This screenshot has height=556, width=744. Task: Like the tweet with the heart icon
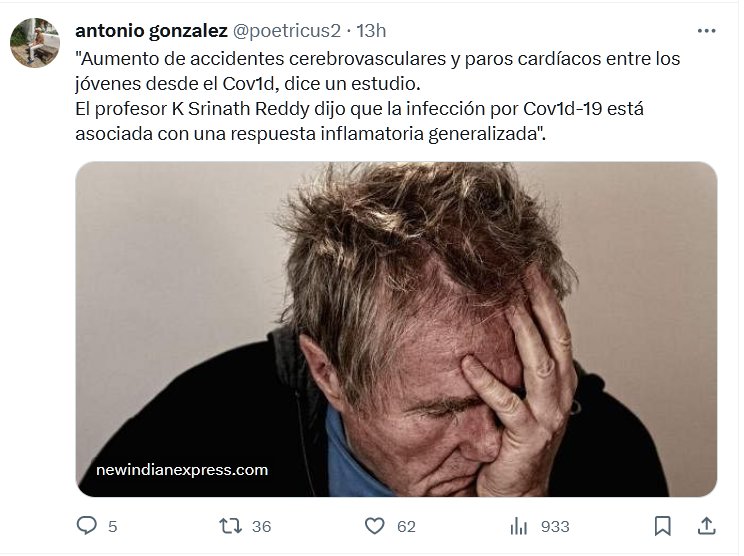pos(374,526)
